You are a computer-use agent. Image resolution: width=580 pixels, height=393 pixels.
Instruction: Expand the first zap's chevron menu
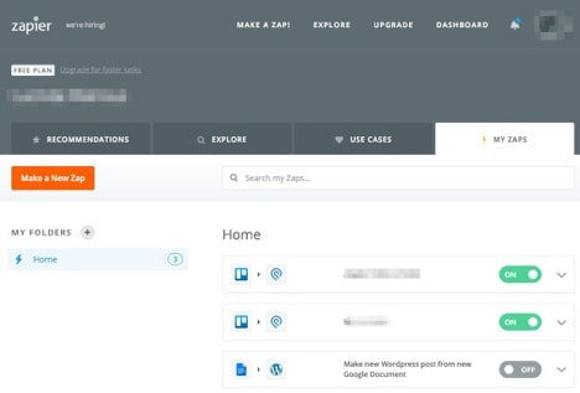[x=561, y=275]
